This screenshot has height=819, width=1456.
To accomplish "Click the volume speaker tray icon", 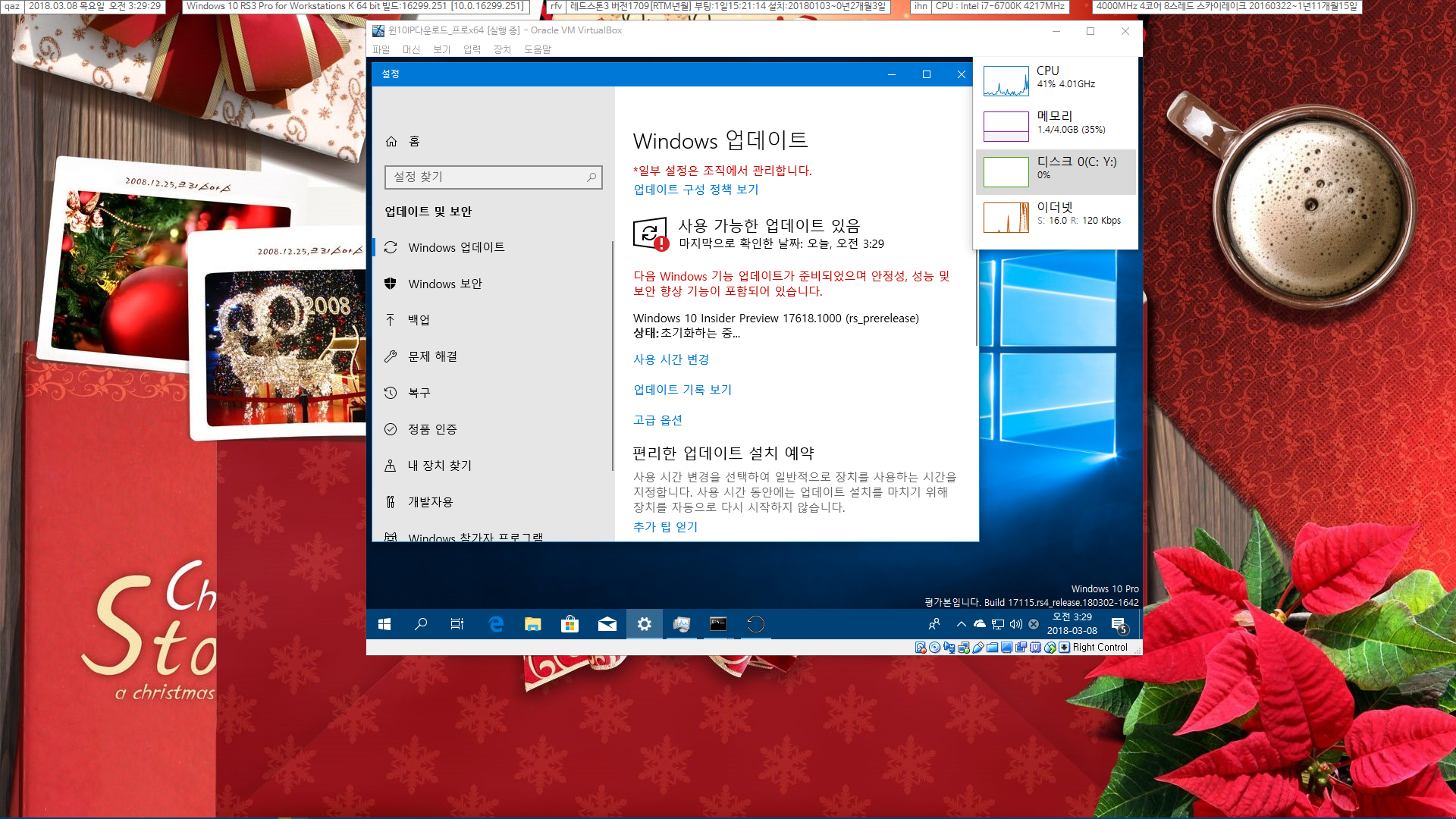I will [1016, 624].
